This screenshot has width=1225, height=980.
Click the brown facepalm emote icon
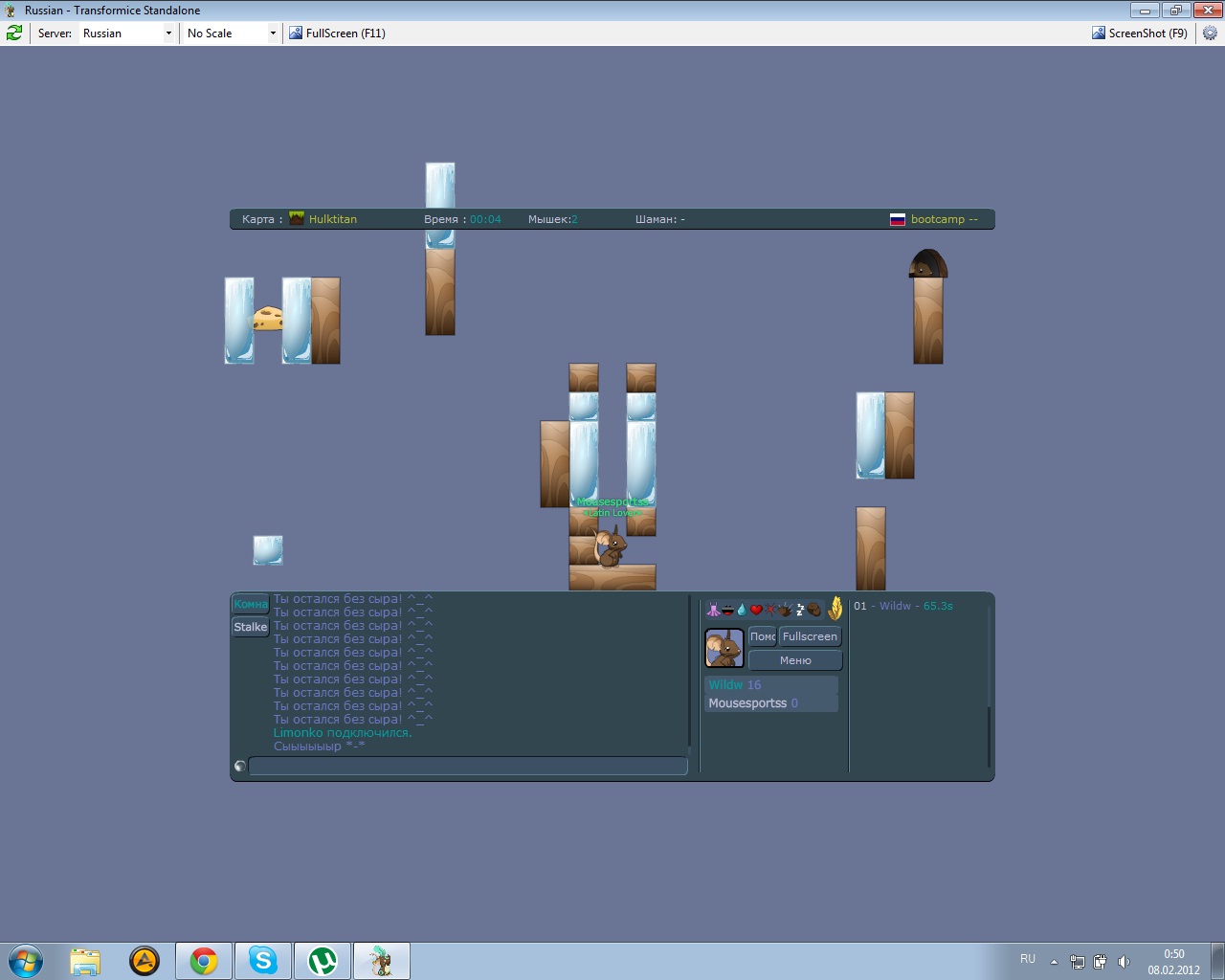tap(814, 610)
